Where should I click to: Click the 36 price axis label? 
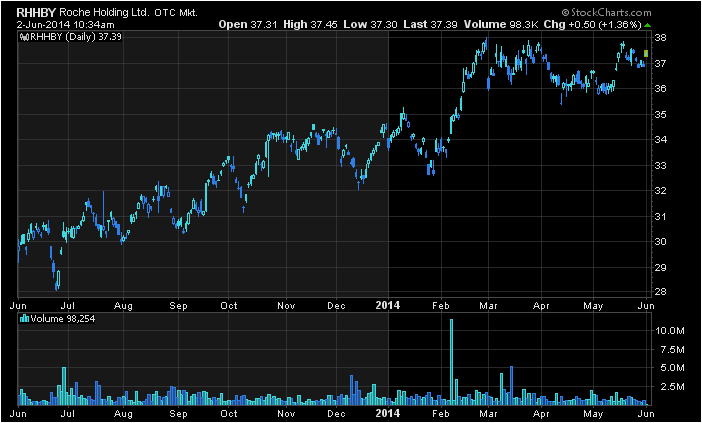(x=661, y=89)
